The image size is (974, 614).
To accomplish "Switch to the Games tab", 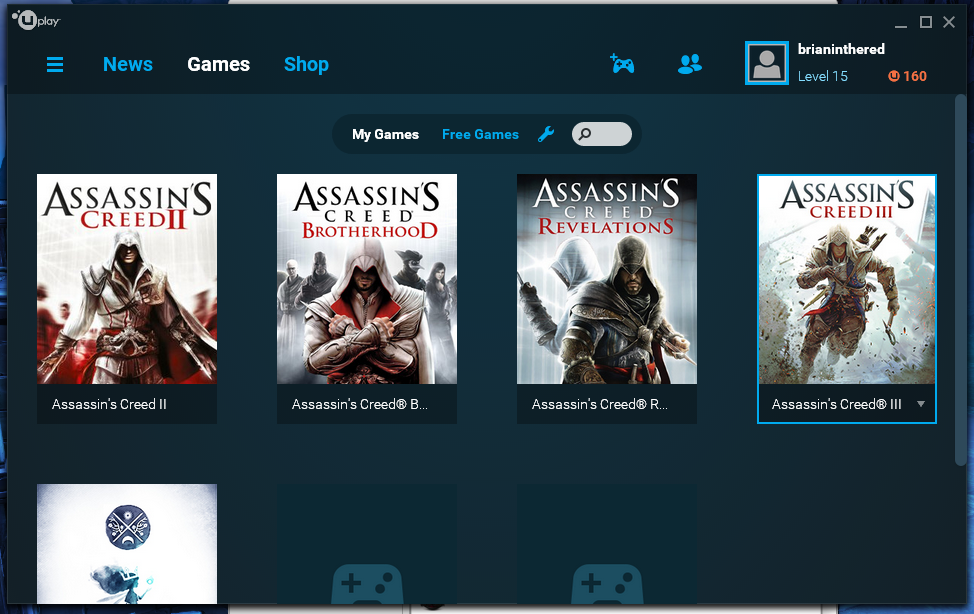I will coord(218,64).
